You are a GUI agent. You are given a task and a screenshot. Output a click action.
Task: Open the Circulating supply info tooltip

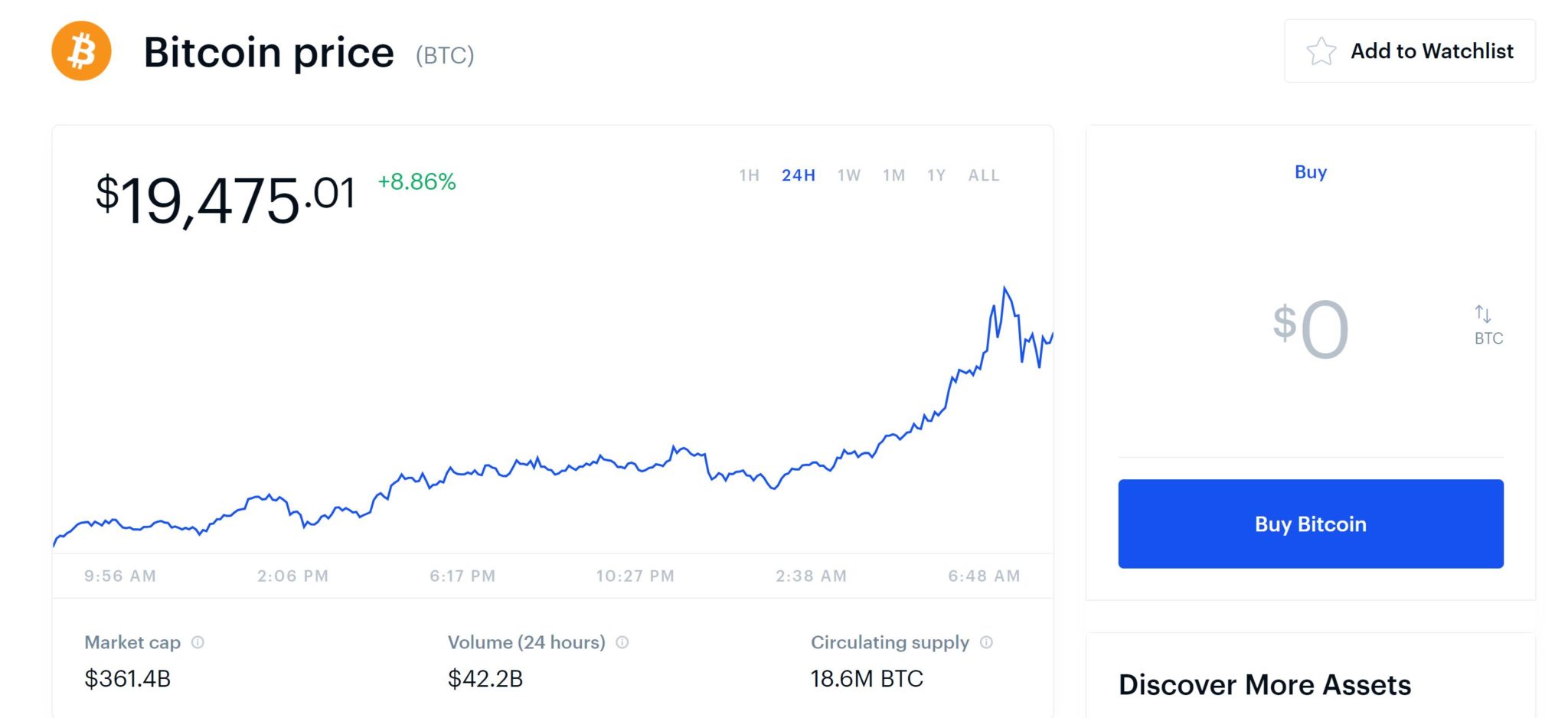(x=986, y=643)
